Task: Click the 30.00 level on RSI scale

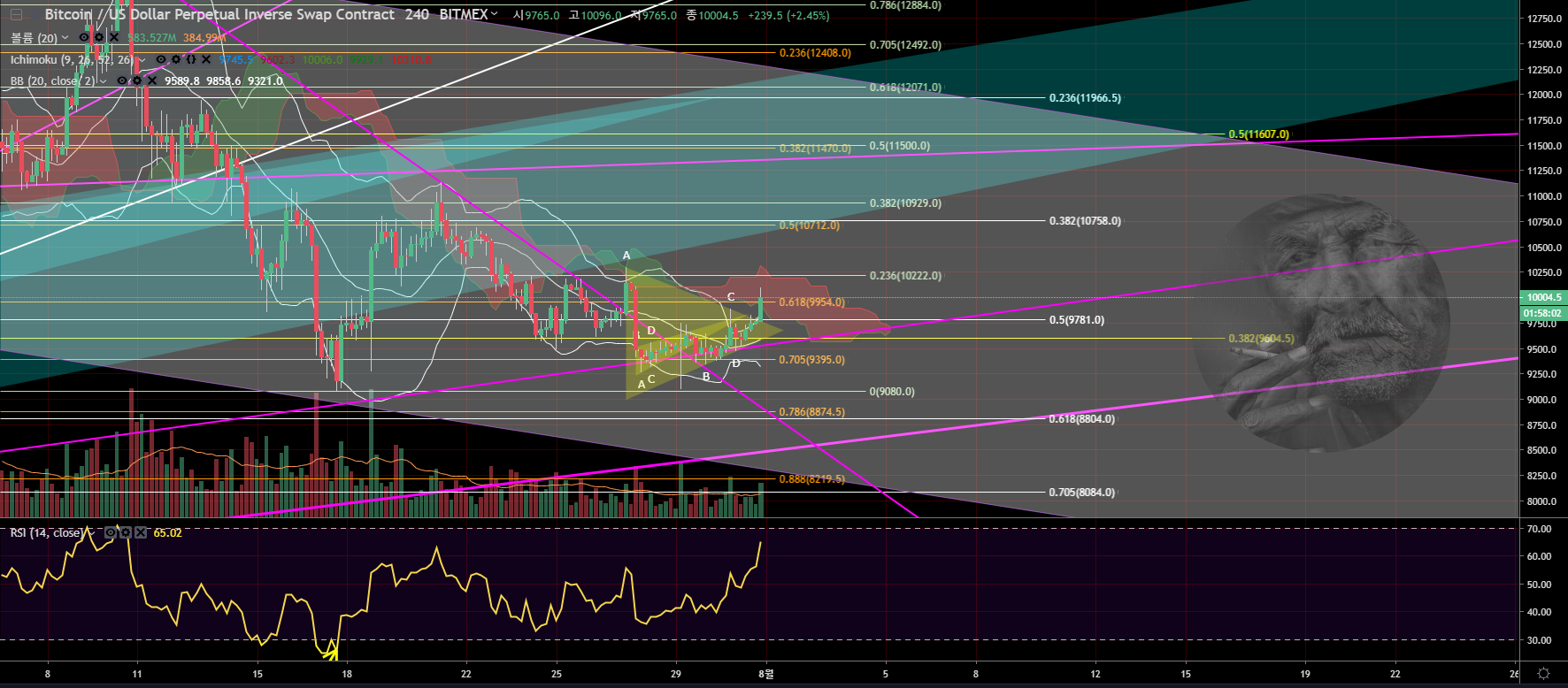Action: (x=1540, y=640)
